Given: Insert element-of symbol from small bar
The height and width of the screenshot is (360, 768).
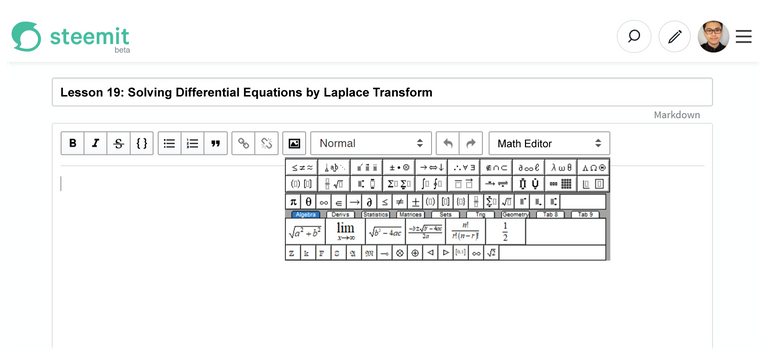Looking at the screenshot, I should point(338,202).
